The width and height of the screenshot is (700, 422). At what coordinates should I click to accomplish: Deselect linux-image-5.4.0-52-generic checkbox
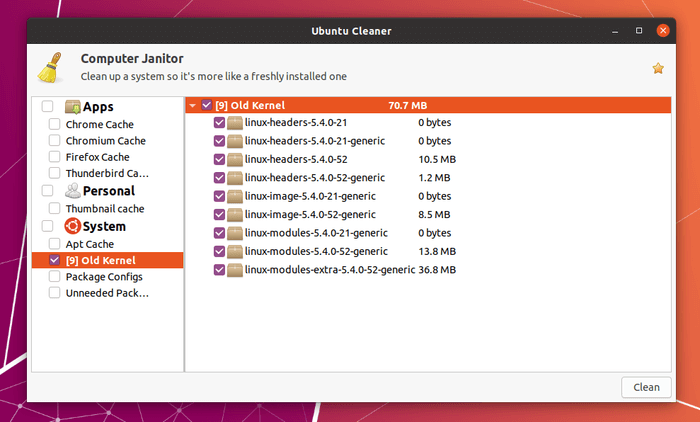coord(219,214)
